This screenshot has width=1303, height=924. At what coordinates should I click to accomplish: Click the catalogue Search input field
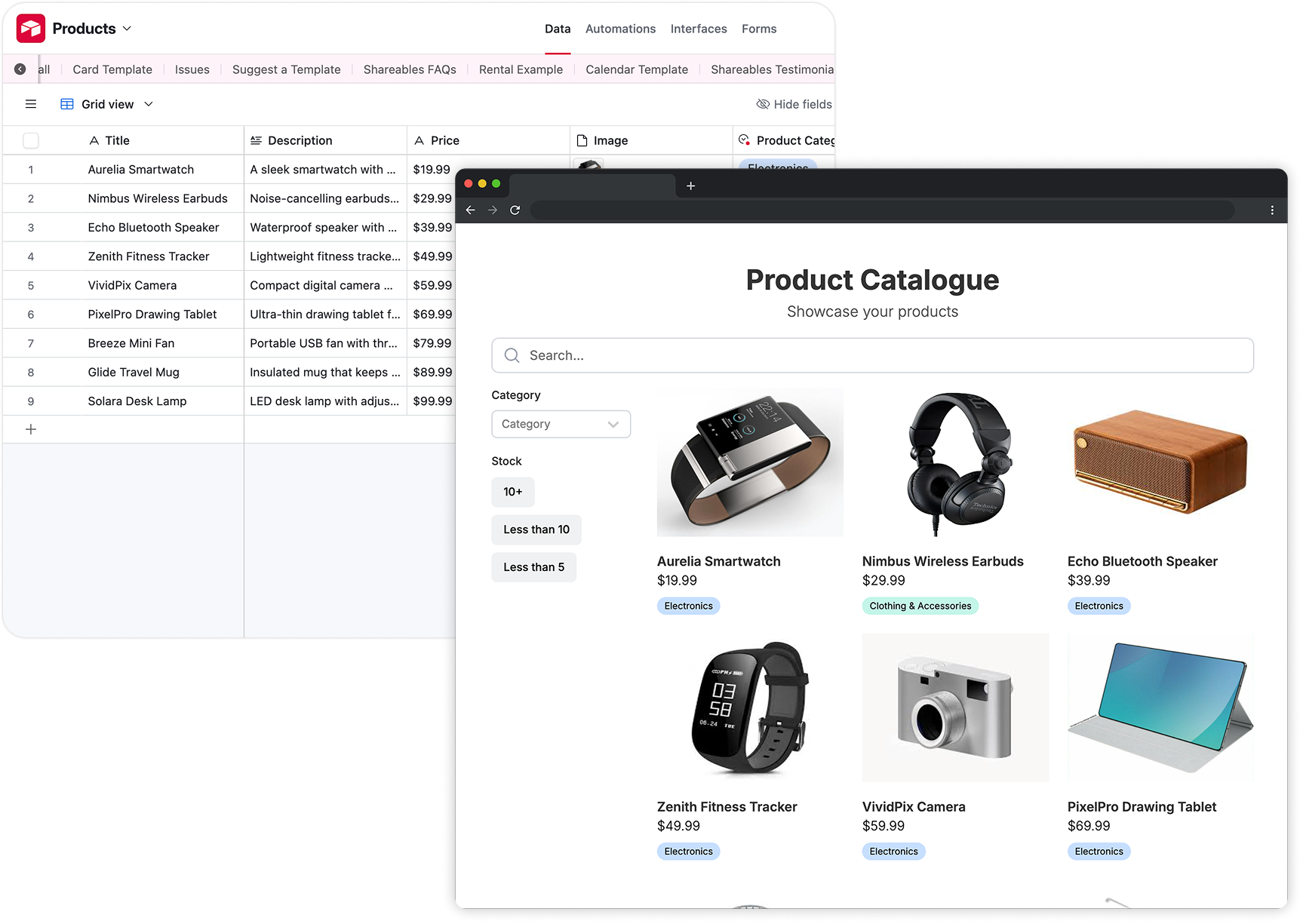pos(872,355)
